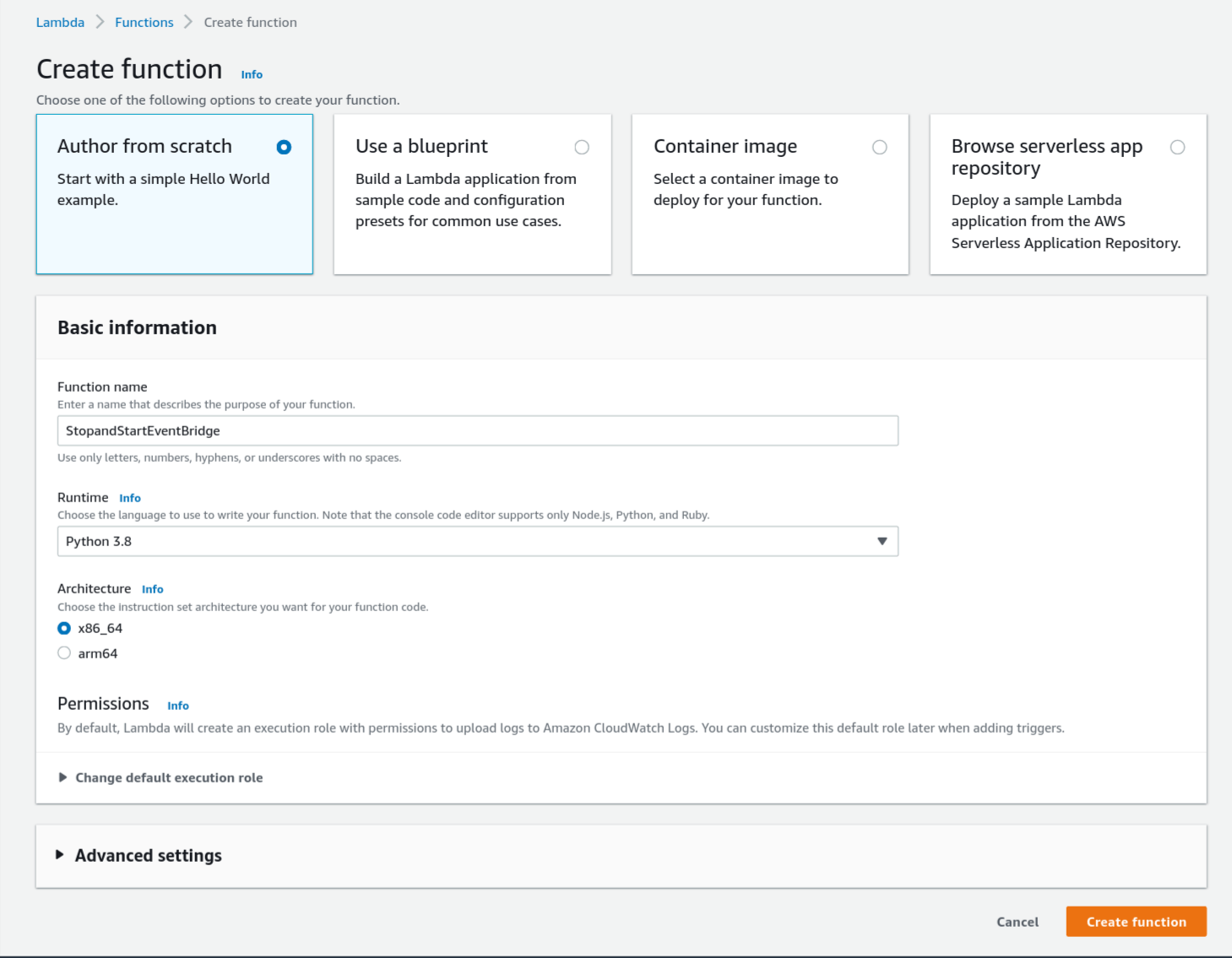Image resolution: width=1232 pixels, height=958 pixels.
Task: Click the Container image card description text
Action: 746,189
